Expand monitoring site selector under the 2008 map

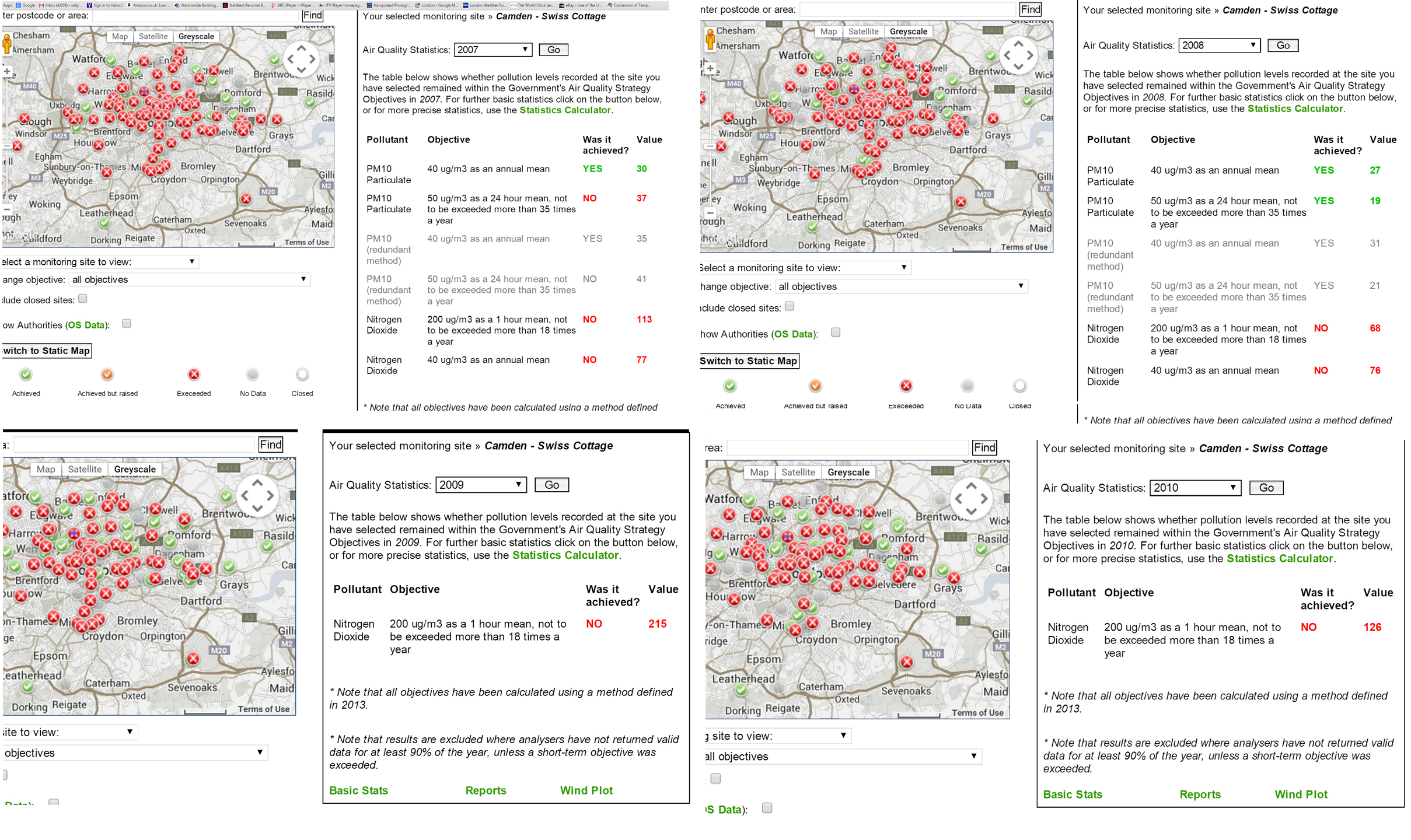coord(805,268)
